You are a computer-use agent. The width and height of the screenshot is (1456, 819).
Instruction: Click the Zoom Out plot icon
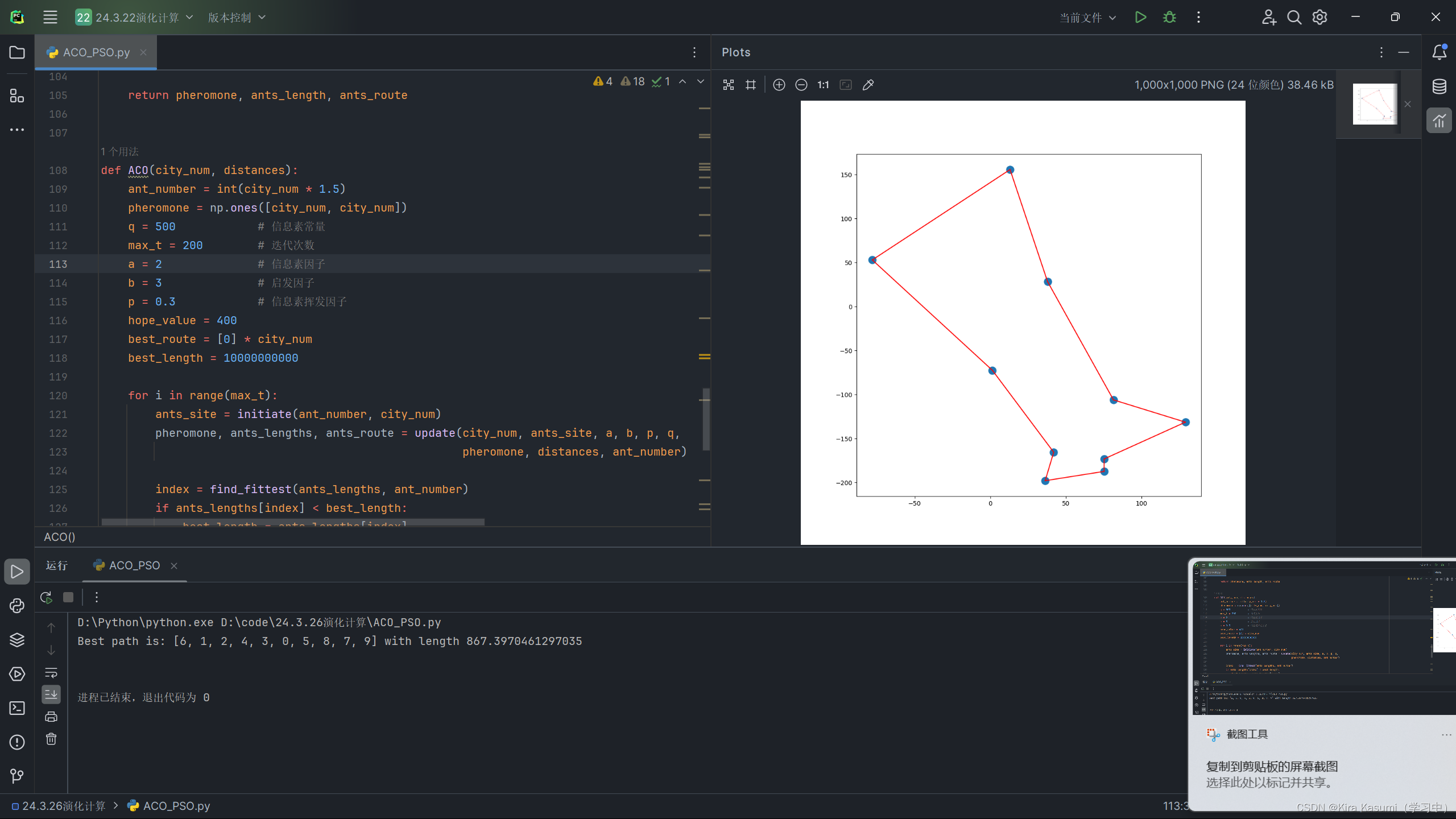point(801,85)
